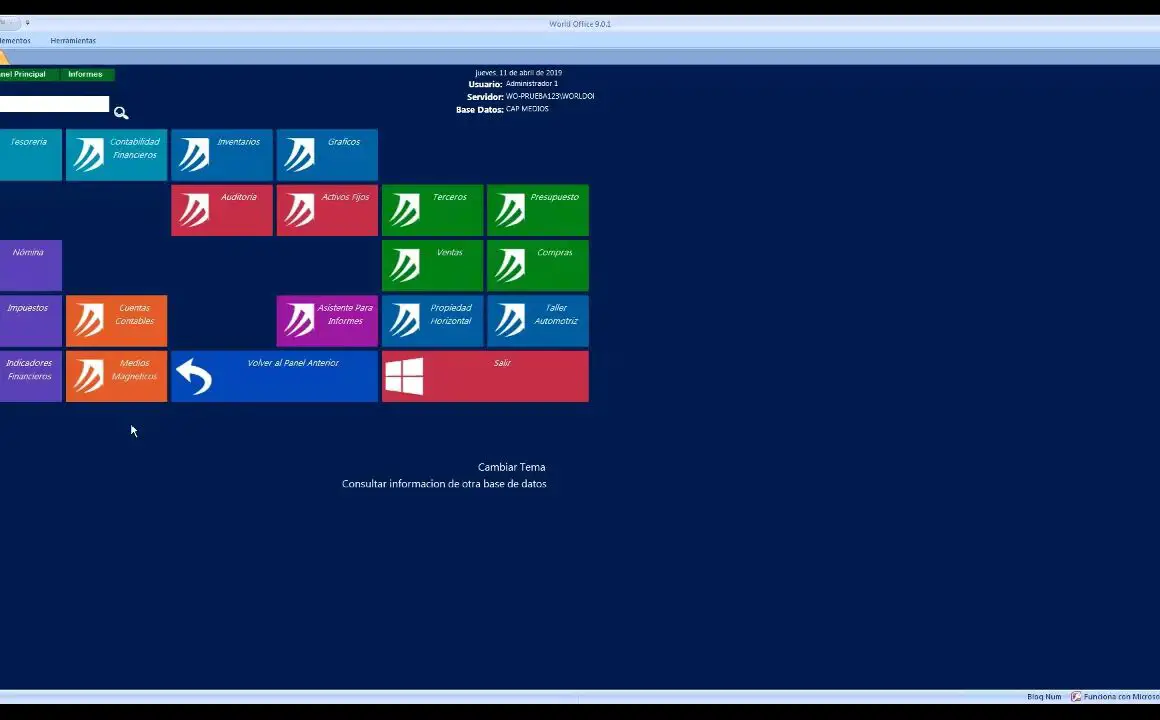Click the magnifying glass search icon

tap(121, 113)
